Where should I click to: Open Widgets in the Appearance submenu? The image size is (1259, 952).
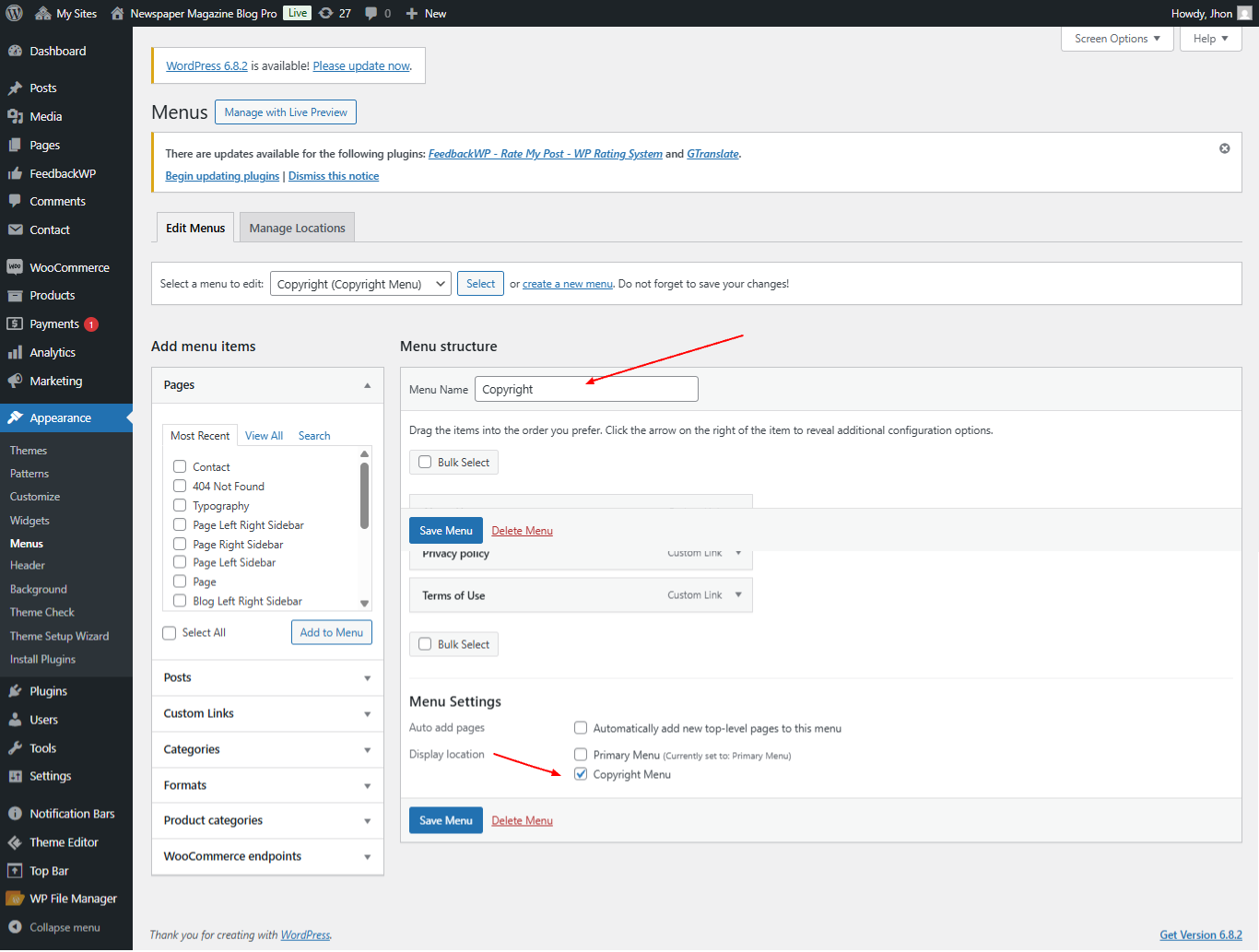[29, 521]
